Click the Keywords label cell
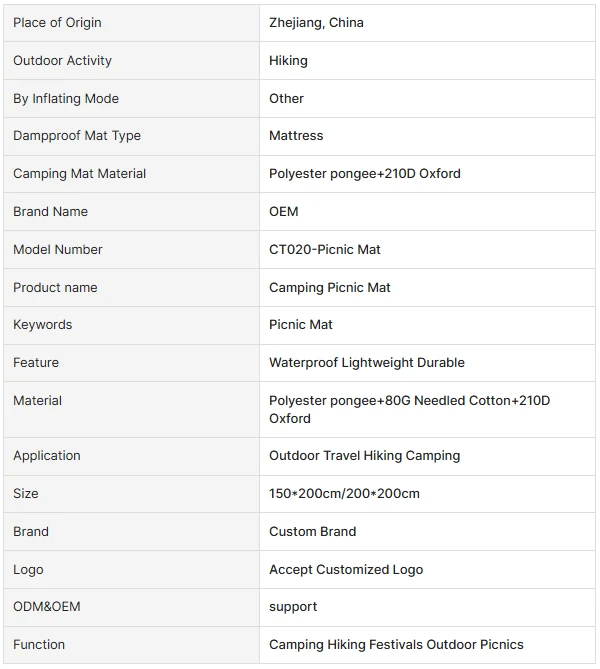The image size is (600, 669). coord(131,325)
